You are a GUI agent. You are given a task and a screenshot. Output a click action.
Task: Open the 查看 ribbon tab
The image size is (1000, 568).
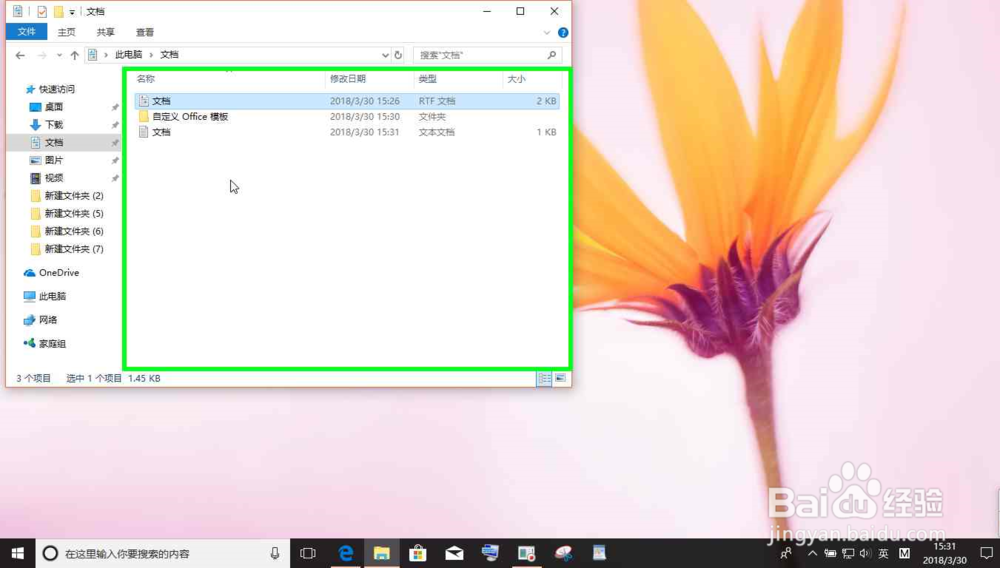(145, 32)
